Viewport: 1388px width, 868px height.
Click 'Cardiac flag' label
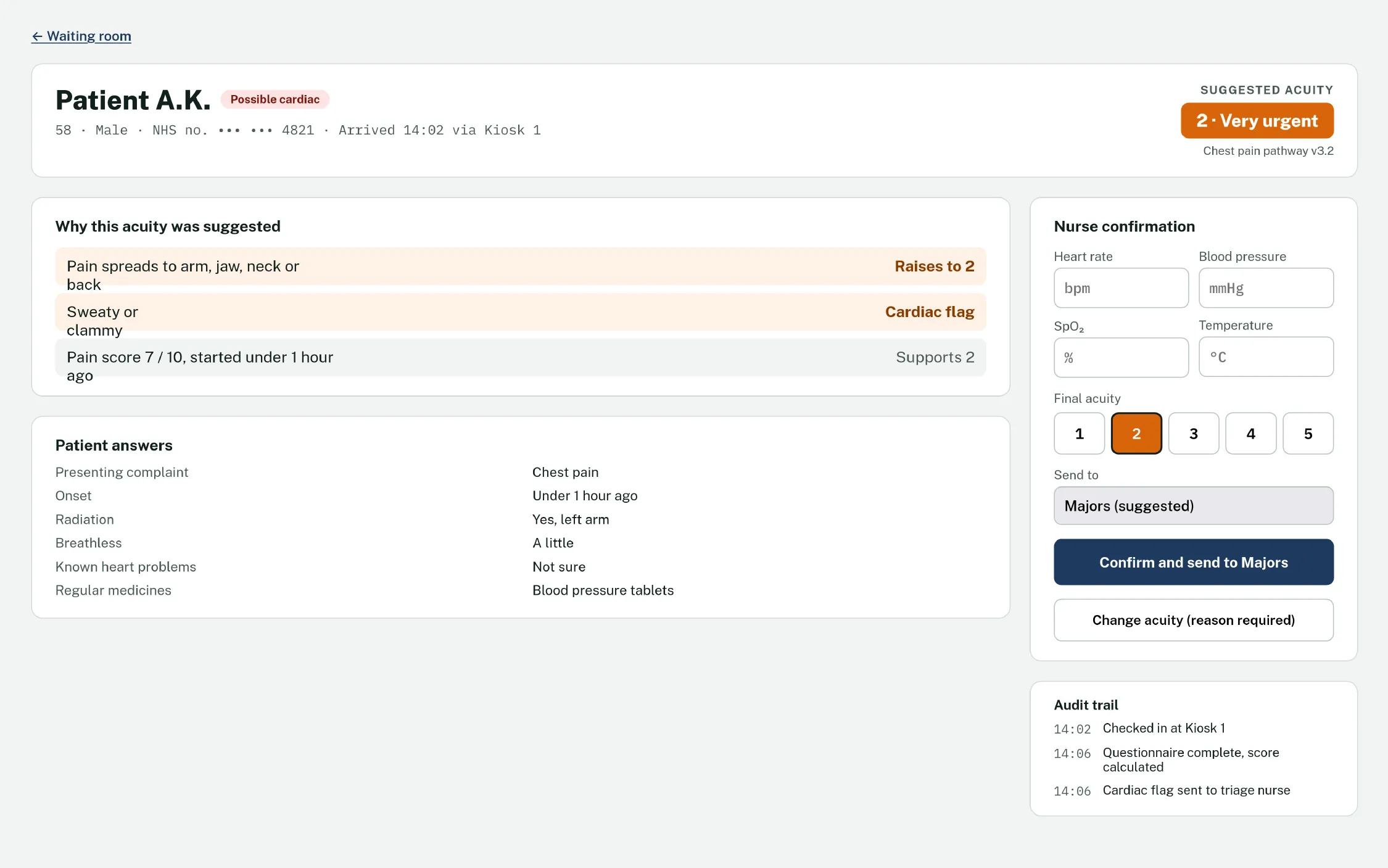pyautogui.click(x=930, y=312)
